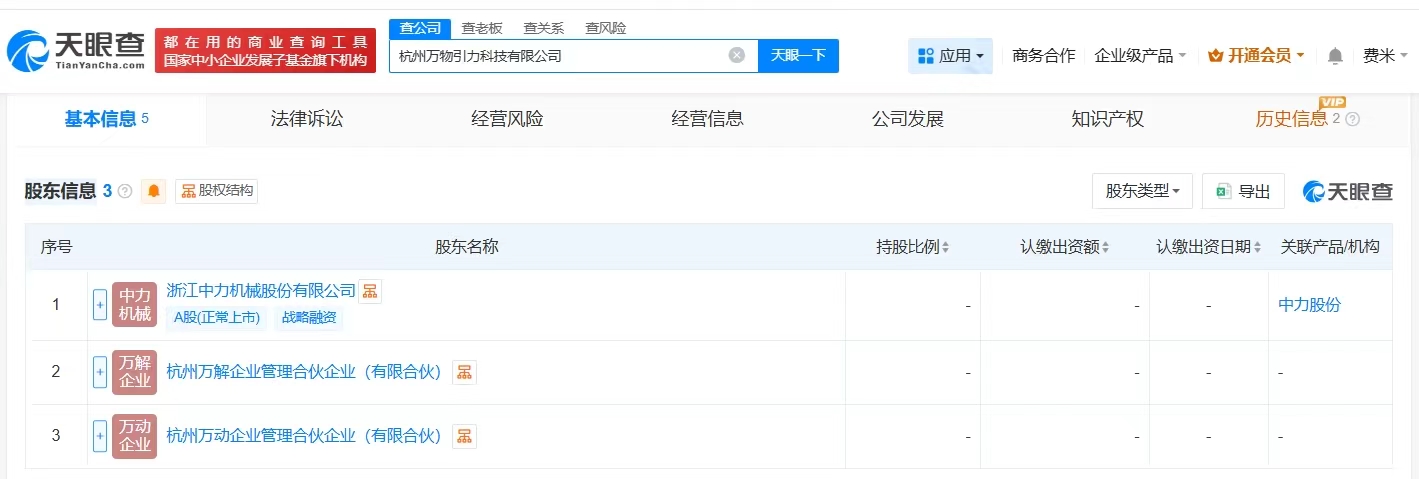Click the 战略融资 tag
Viewport: 1419px width, 479px height.
[x=309, y=318]
